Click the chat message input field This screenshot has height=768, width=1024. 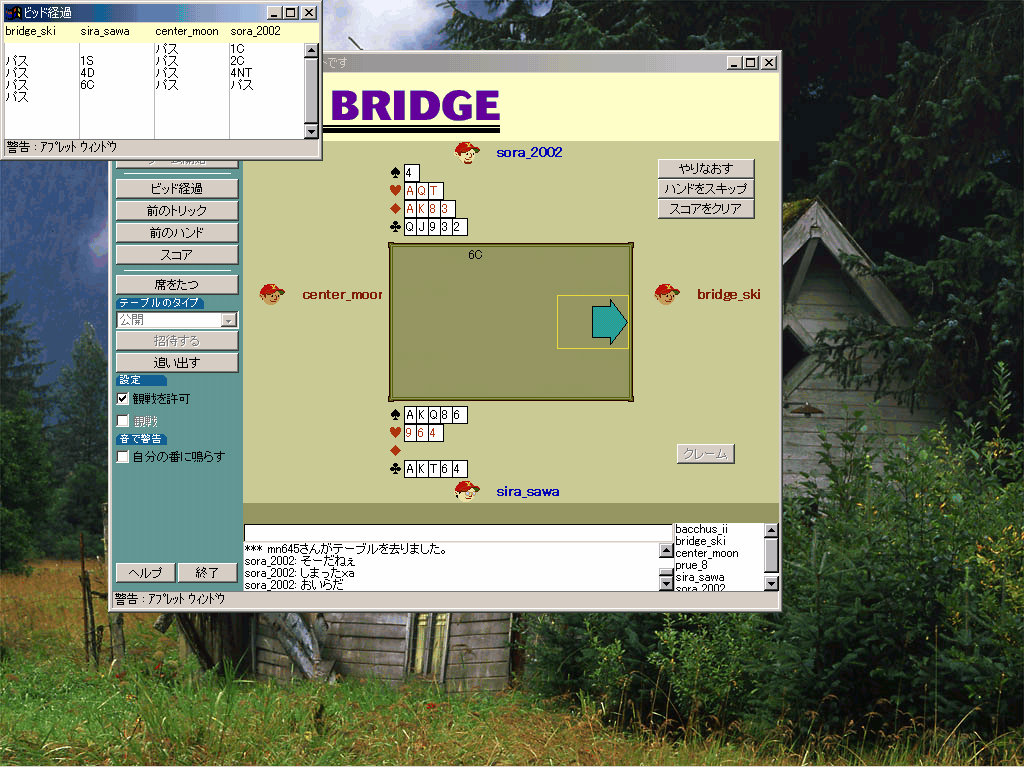tap(458, 532)
